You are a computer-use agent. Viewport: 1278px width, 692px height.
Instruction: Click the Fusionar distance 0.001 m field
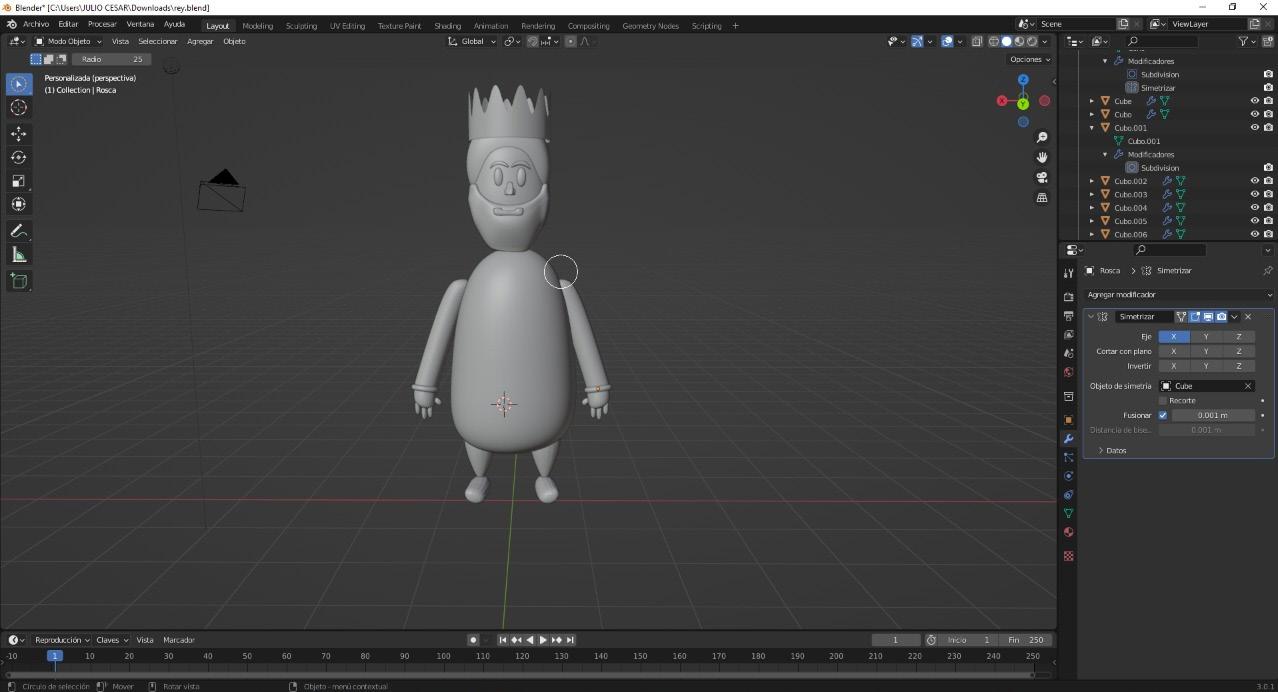pos(1212,415)
